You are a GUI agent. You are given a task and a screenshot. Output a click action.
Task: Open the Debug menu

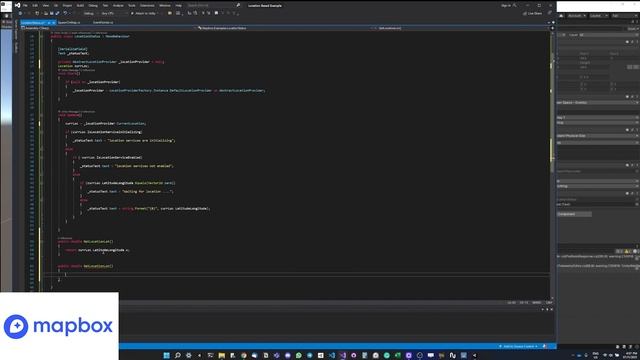click(x=93, y=6)
